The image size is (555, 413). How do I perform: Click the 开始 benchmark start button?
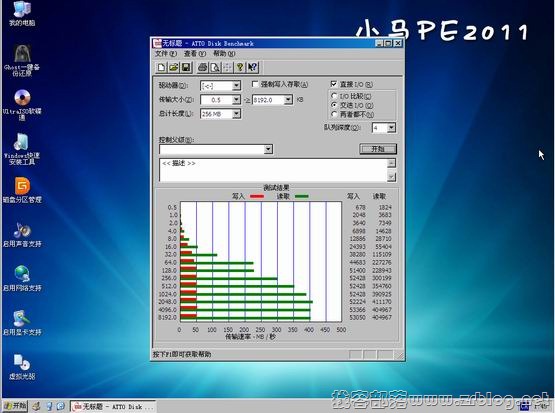pos(378,149)
